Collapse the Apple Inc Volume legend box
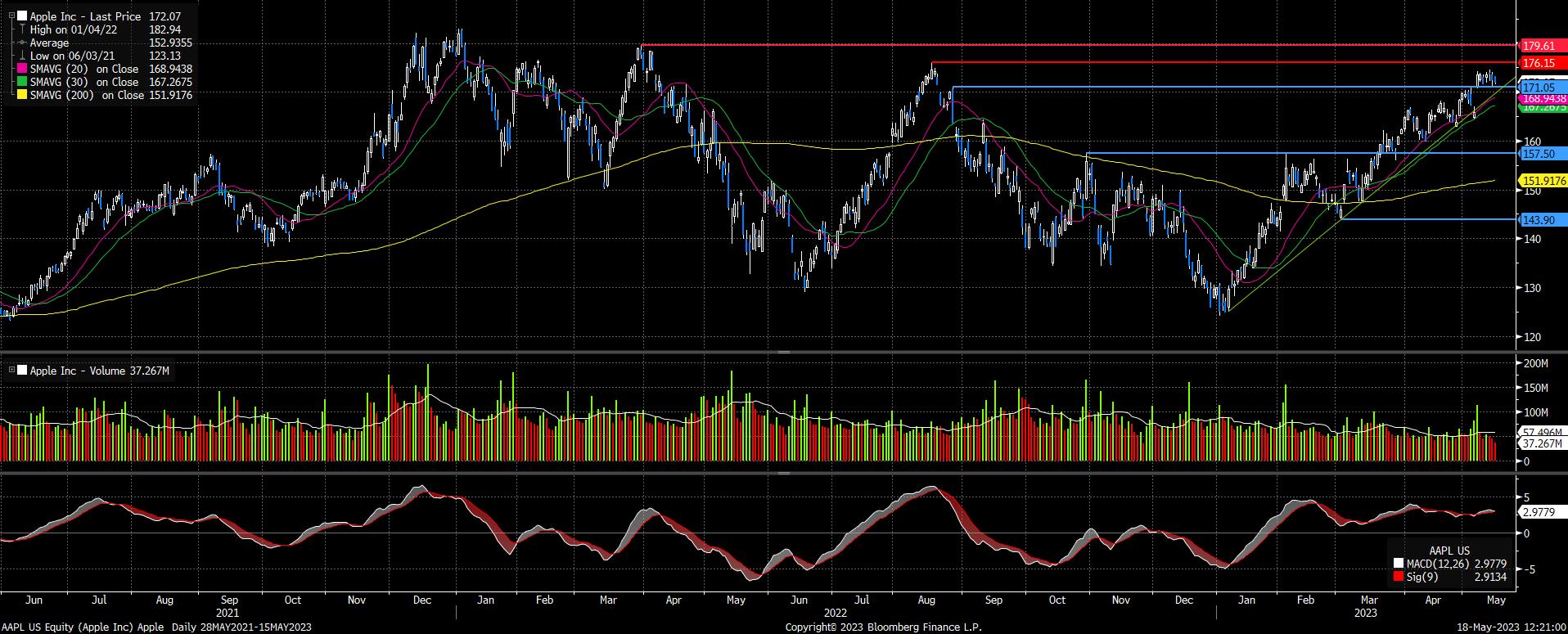Image resolution: width=1568 pixels, height=634 pixels. point(11,371)
